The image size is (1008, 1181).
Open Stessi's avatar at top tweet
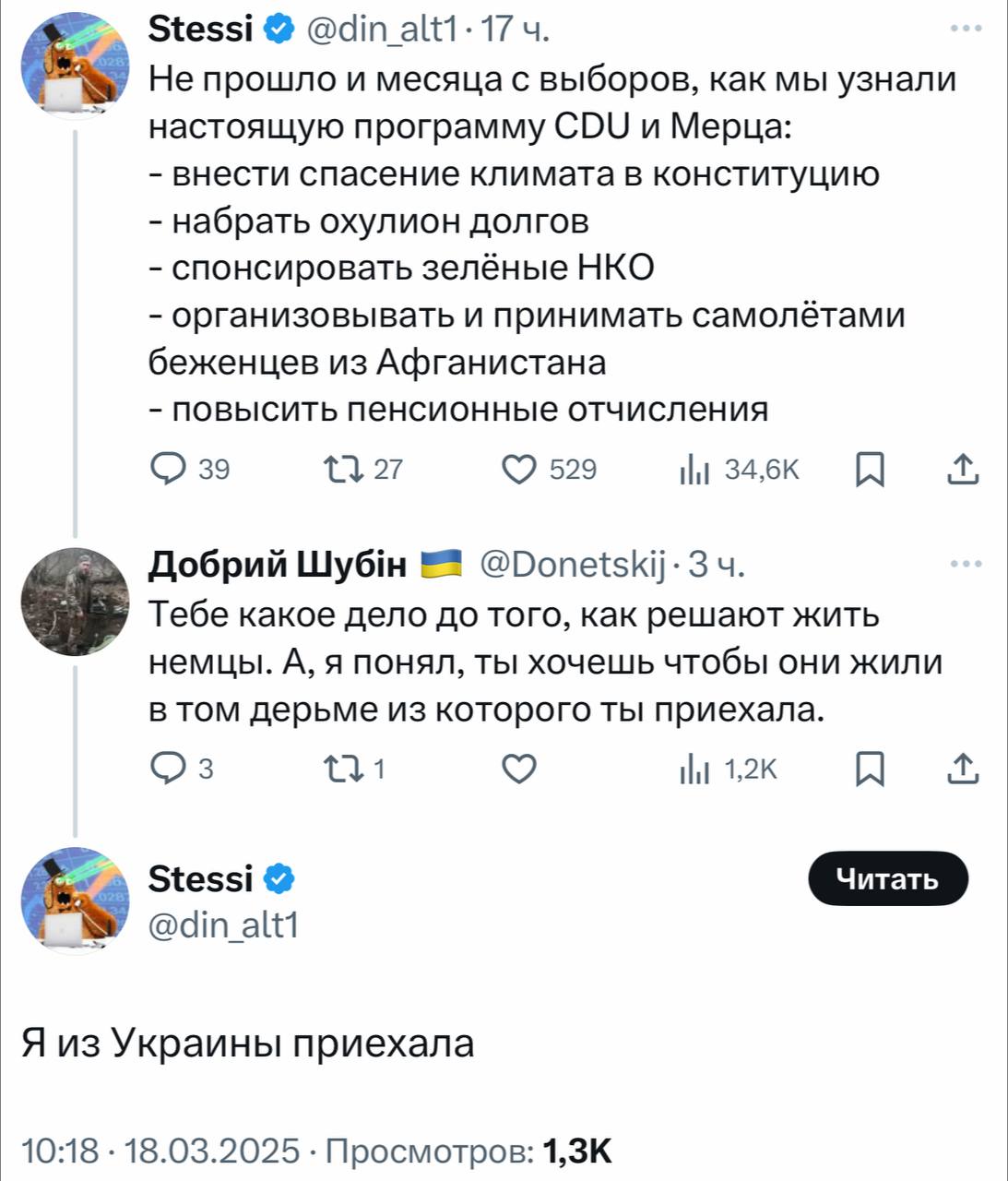click(75, 66)
